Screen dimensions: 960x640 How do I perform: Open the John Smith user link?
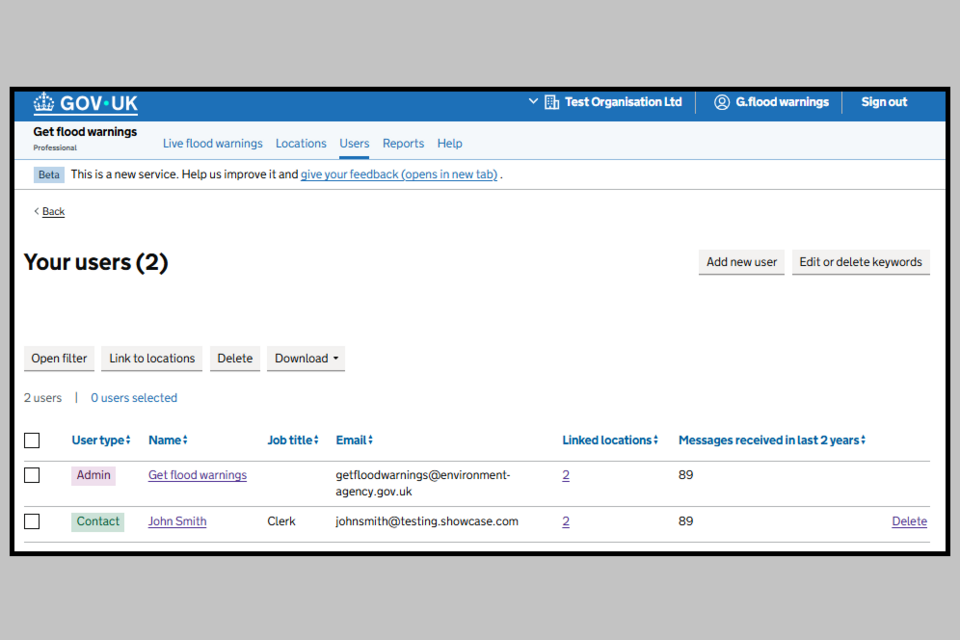pos(177,521)
